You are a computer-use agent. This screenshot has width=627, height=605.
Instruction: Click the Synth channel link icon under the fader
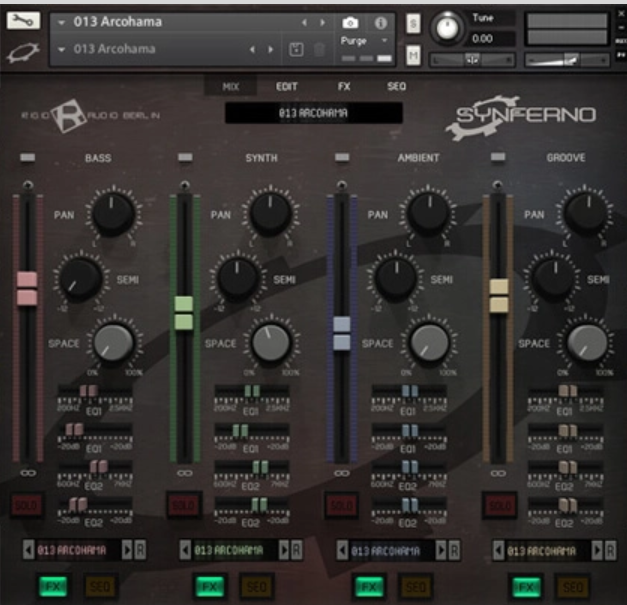click(184, 473)
